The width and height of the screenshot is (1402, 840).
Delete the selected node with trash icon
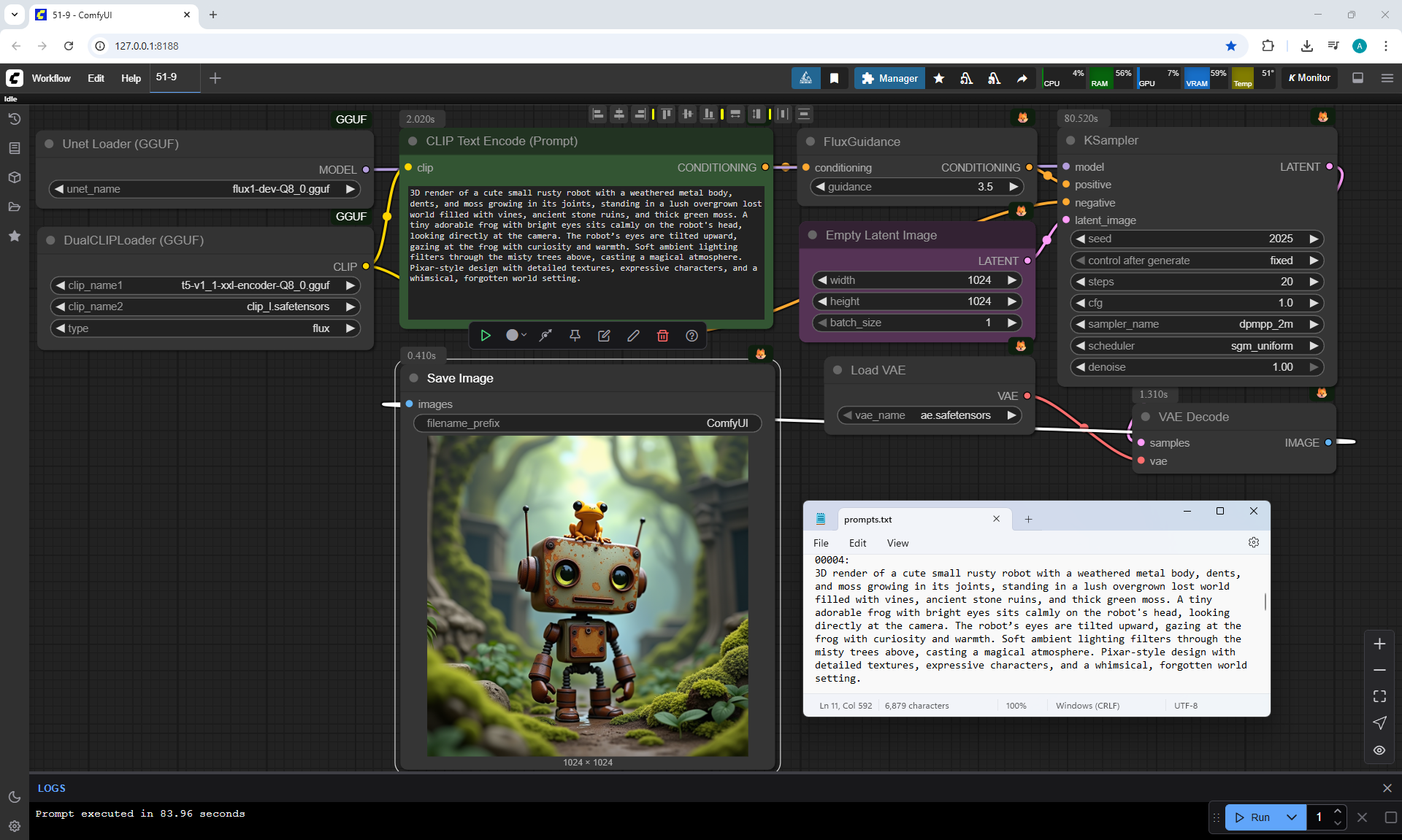(662, 336)
